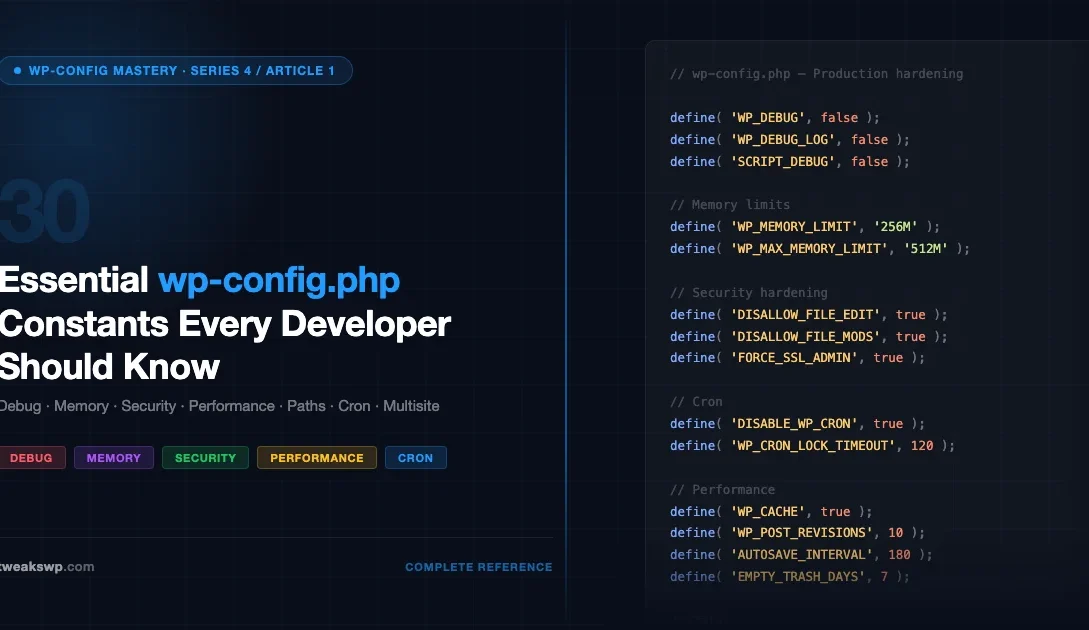
Task: Click the large faded '30' numeral
Action: 44,210
